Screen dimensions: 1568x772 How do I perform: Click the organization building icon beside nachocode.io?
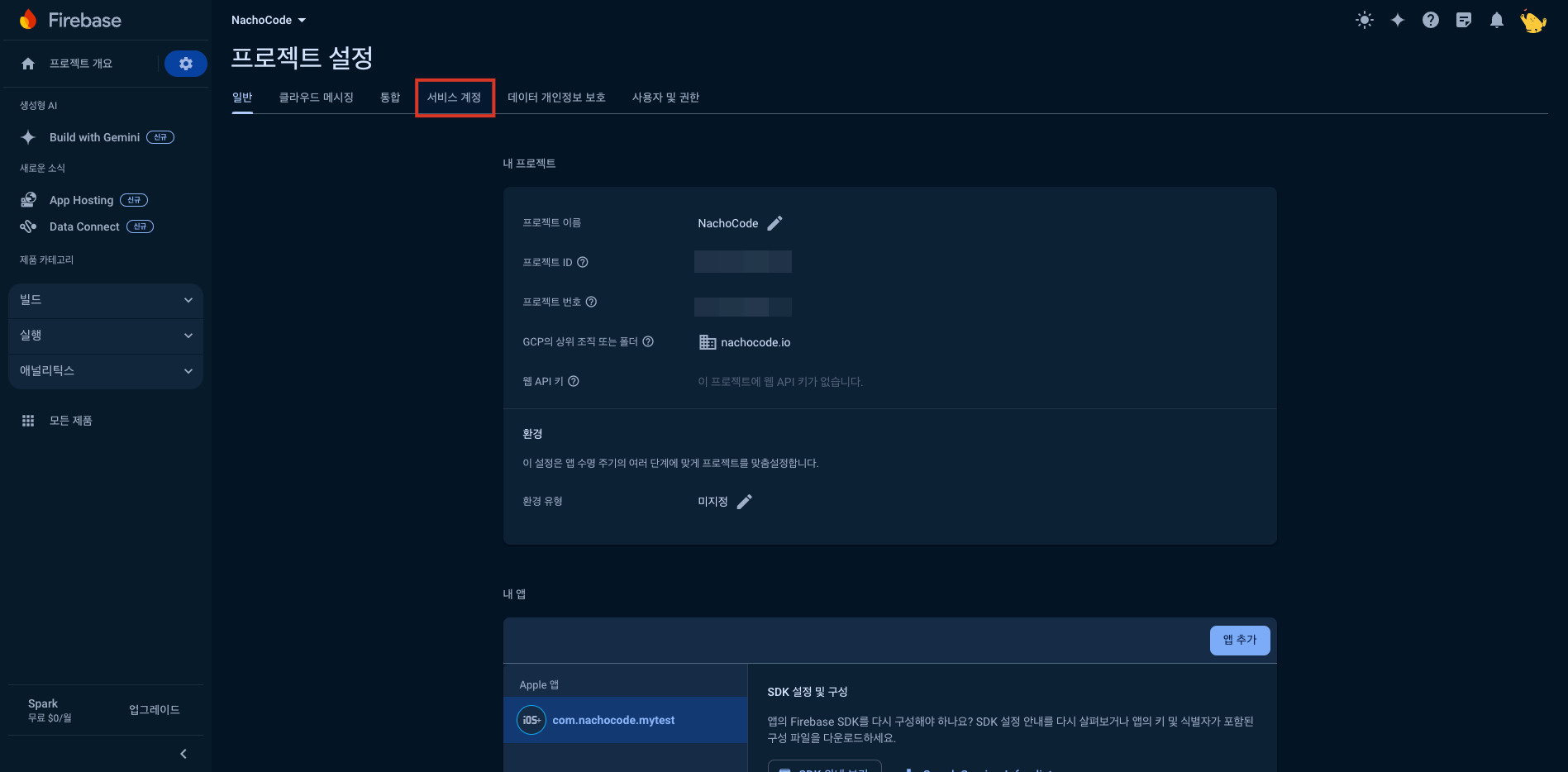pos(708,342)
